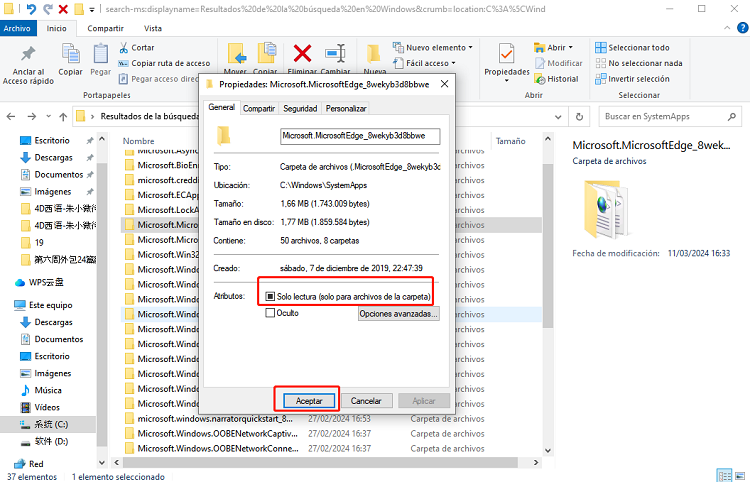Viewport: 750px width, 482px height.
Task: Click the red Eliminar X icon
Action: 302,54
